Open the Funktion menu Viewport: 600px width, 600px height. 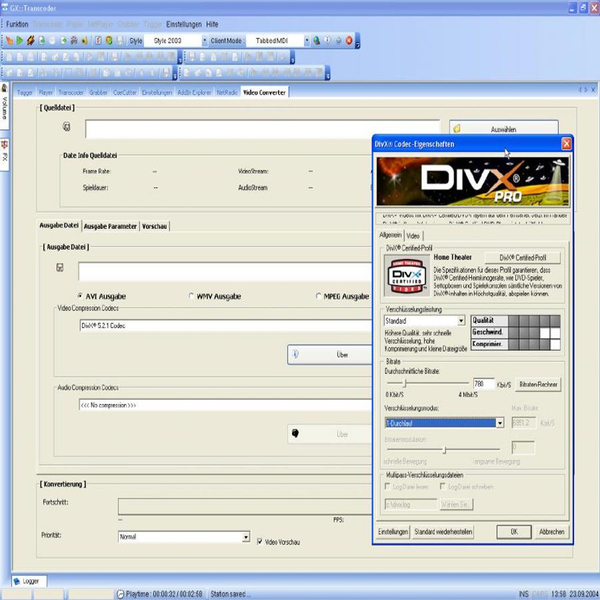pyautogui.click(x=17, y=24)
